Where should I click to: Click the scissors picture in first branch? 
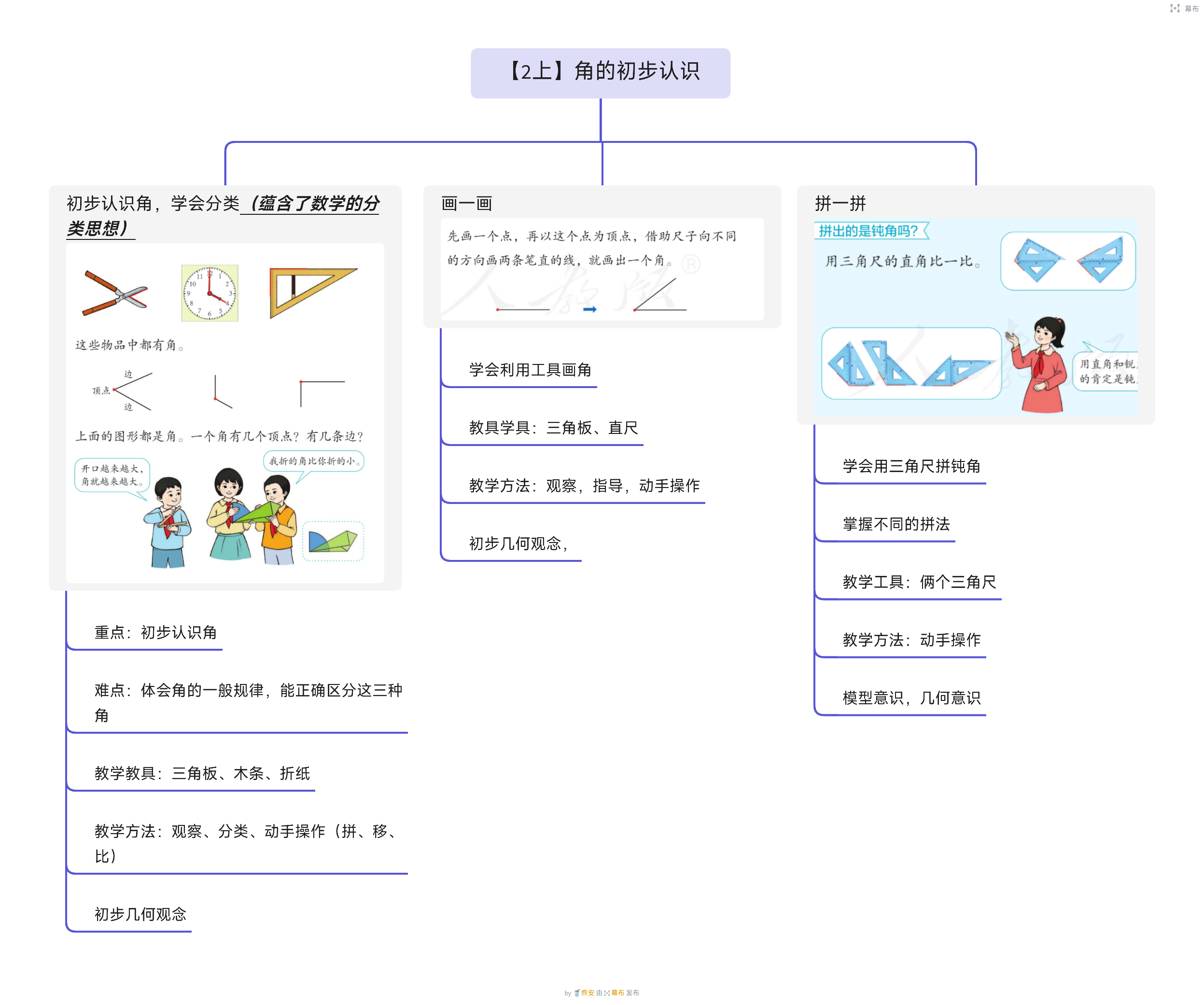coord(115,293)
